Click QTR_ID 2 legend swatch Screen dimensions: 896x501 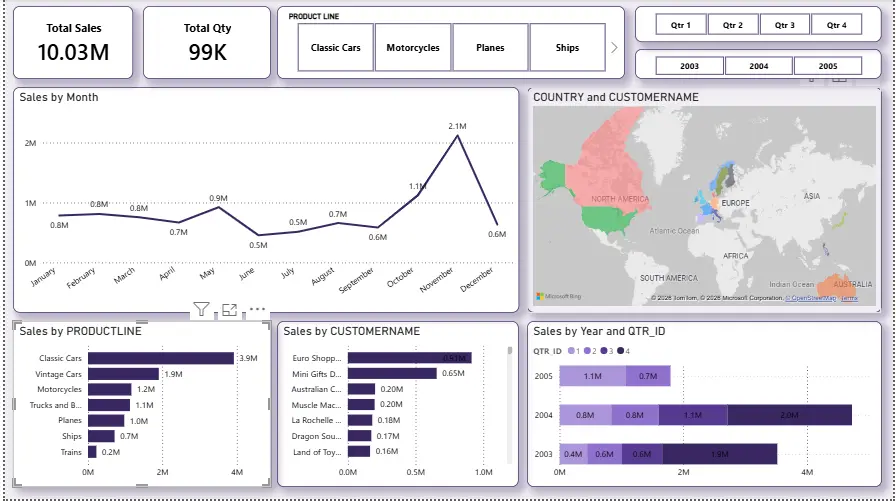(587, 351)
